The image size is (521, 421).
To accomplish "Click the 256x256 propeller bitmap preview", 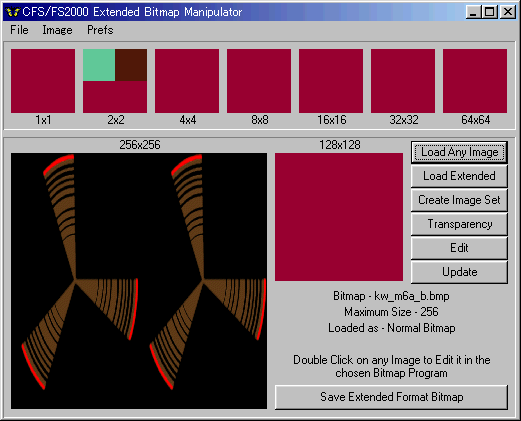I will tap(139, 281).
